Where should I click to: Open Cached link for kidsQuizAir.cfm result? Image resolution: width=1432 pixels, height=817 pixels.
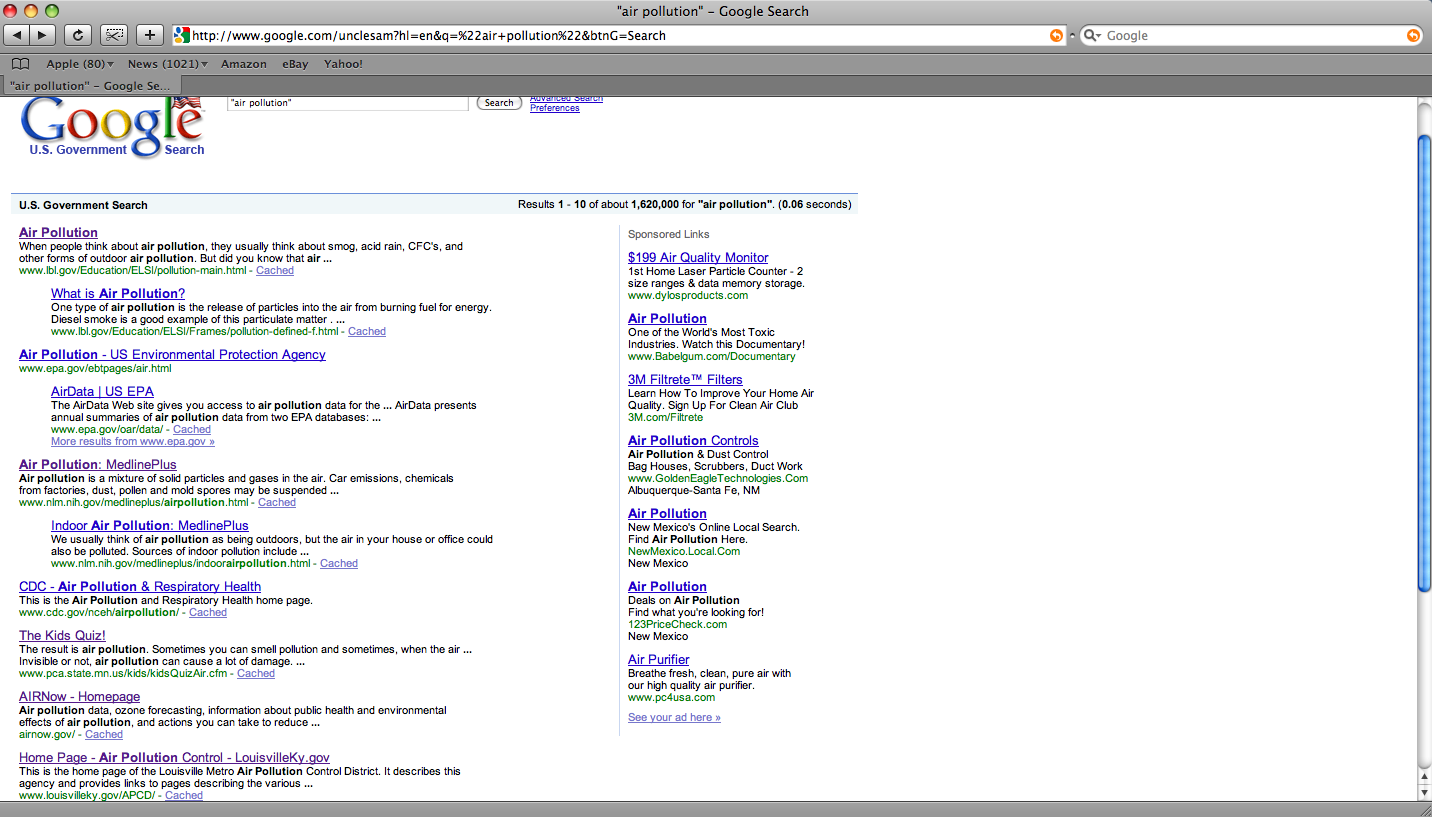point(256,673)
